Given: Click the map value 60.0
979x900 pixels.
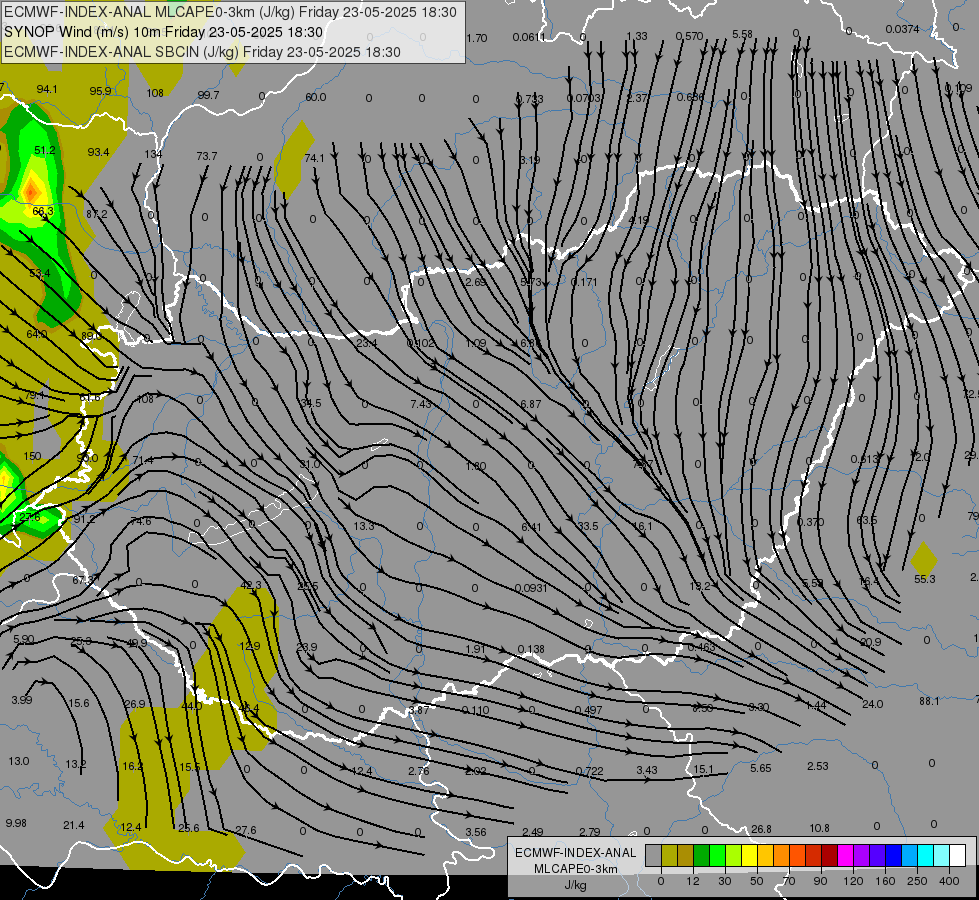Looking at the screenshot, I should (316, 97).
